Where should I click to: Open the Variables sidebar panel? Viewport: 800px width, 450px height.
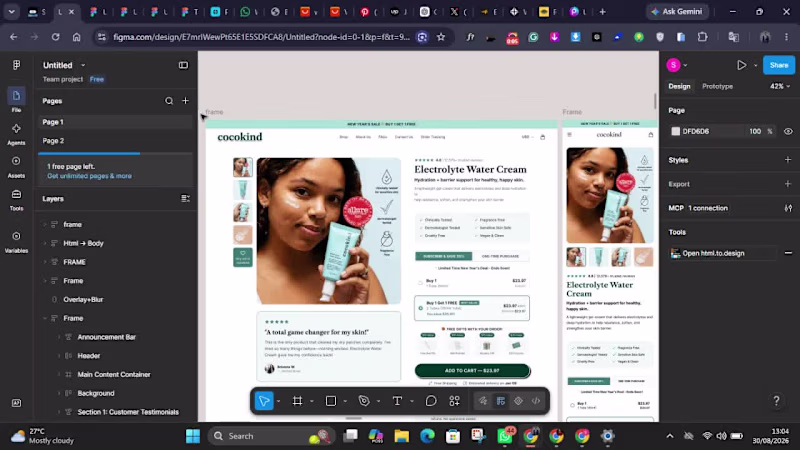[x=16, y=241]
